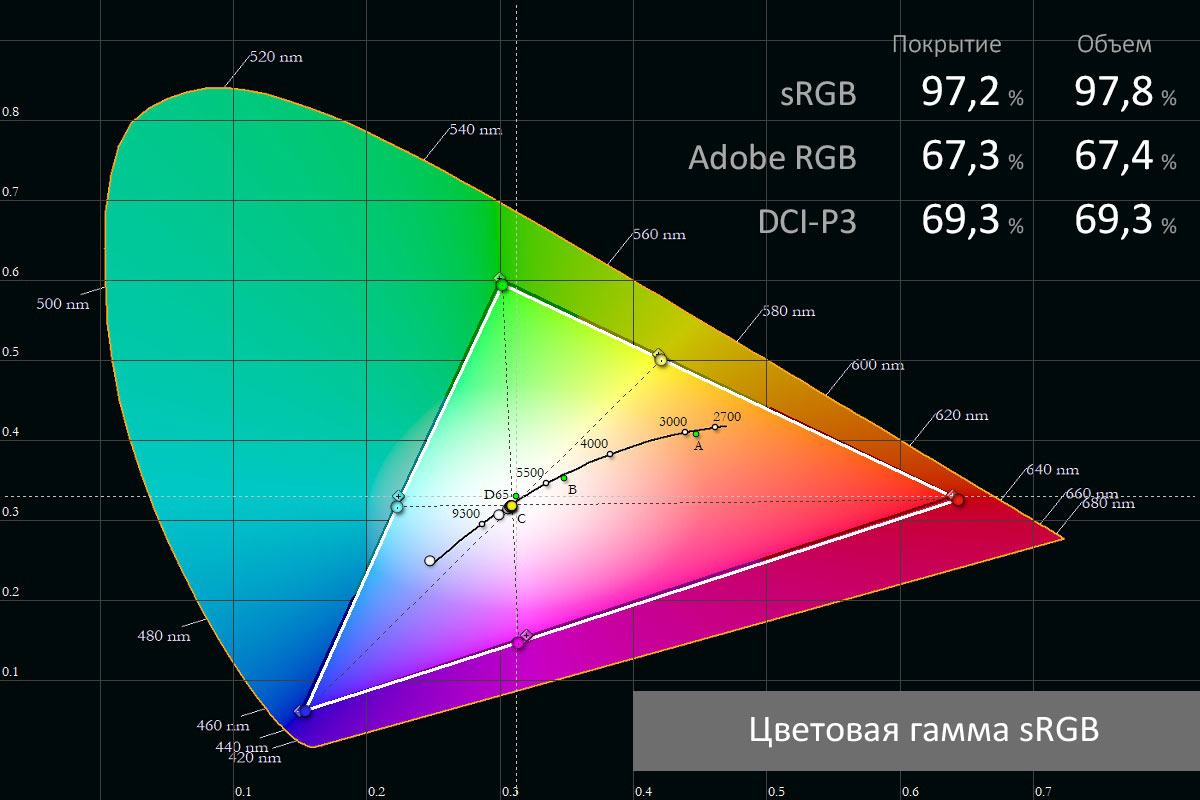
Task: Click the "Цветовая гамма sRGB" caption banner
Action: tap(916, 729)
